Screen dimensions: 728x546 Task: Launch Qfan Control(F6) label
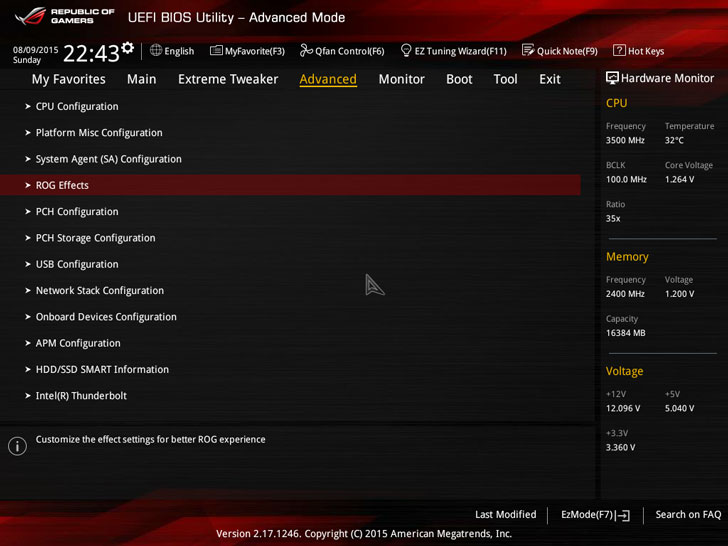350,51
